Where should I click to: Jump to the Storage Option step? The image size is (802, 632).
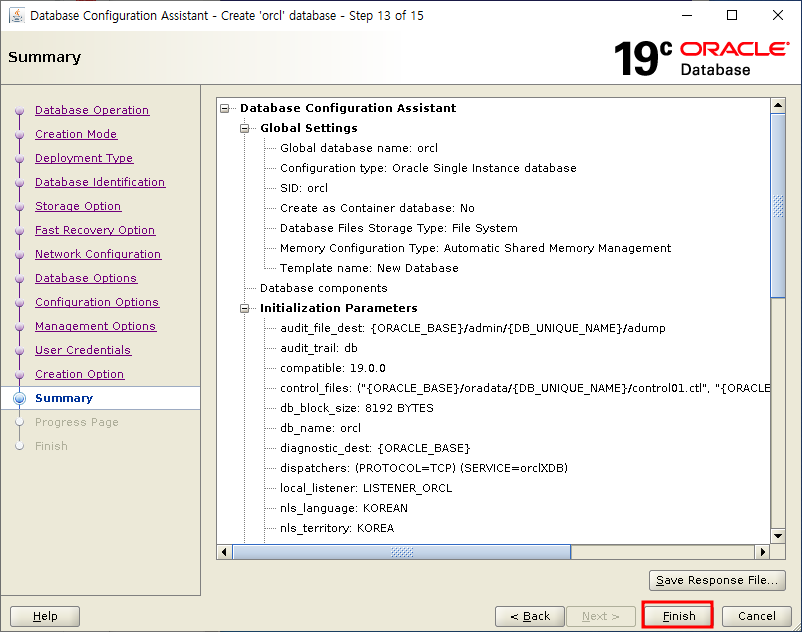(x=78, y=206)
